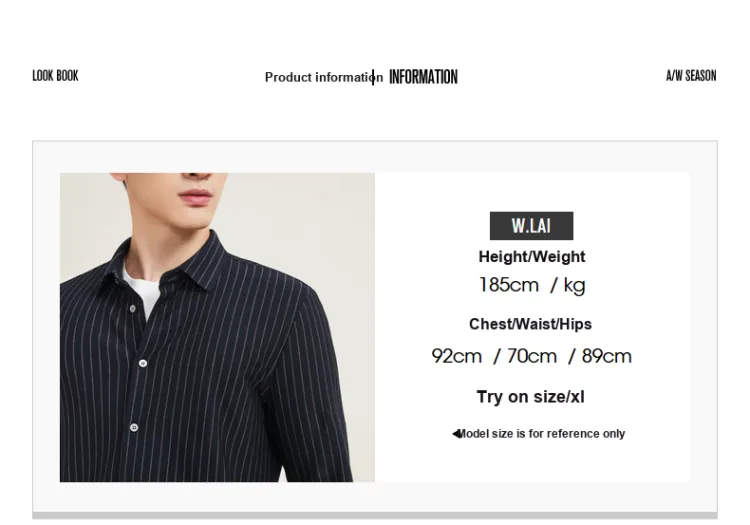This screenshot has width=750, height=525.
Task: Click the kg weight unit text
Action: pyautogui.click(x=574, y=285)
